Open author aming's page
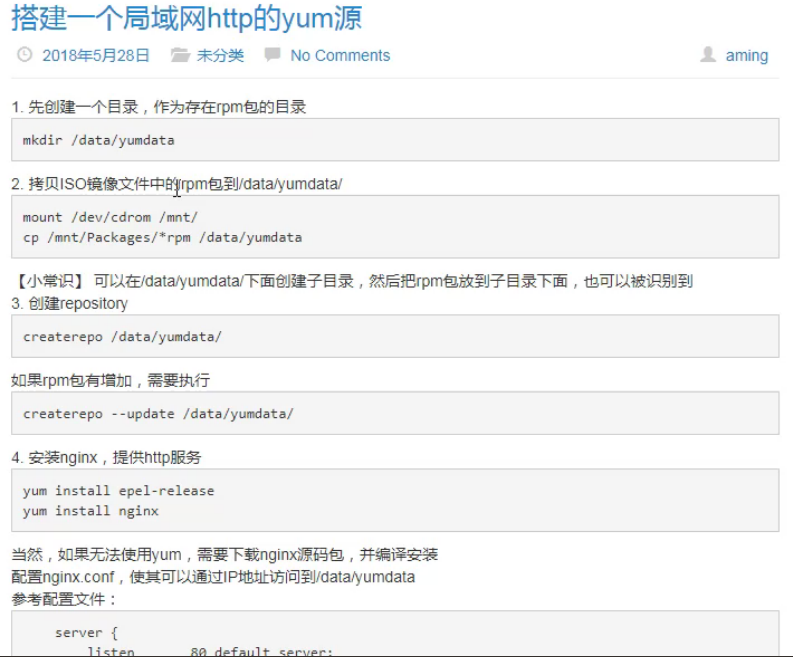 [x=747, y=55]
